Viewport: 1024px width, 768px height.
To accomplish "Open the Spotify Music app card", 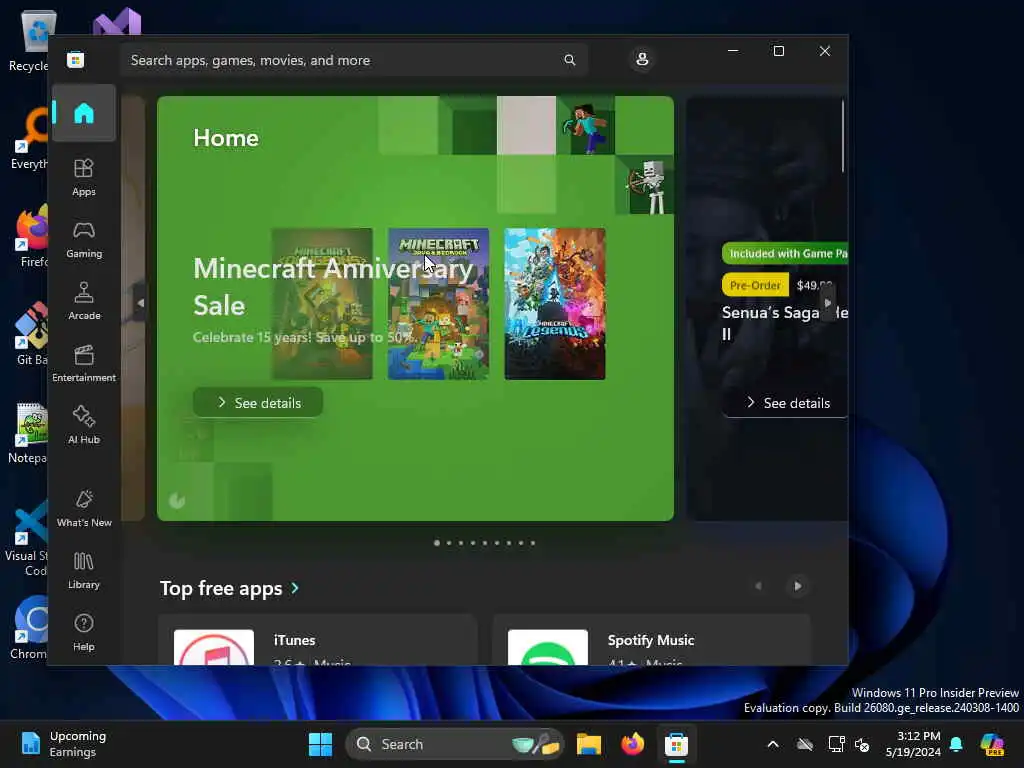I will coord(652,641).
